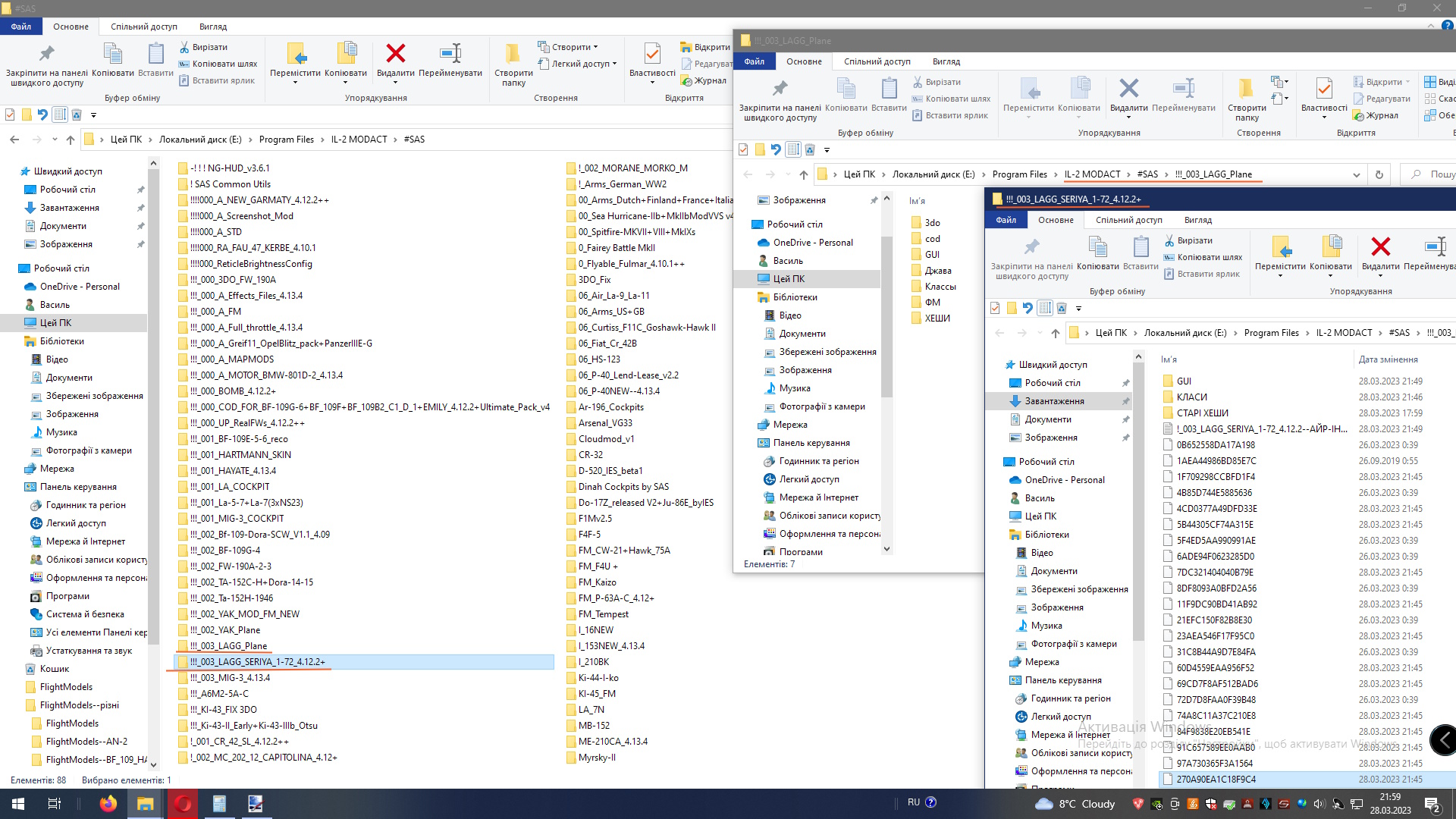This screenshot has height=819, width=1456.
Task: Expand address history dropdown in LAGG_Plane window
Action: (x=1357, y=174)
